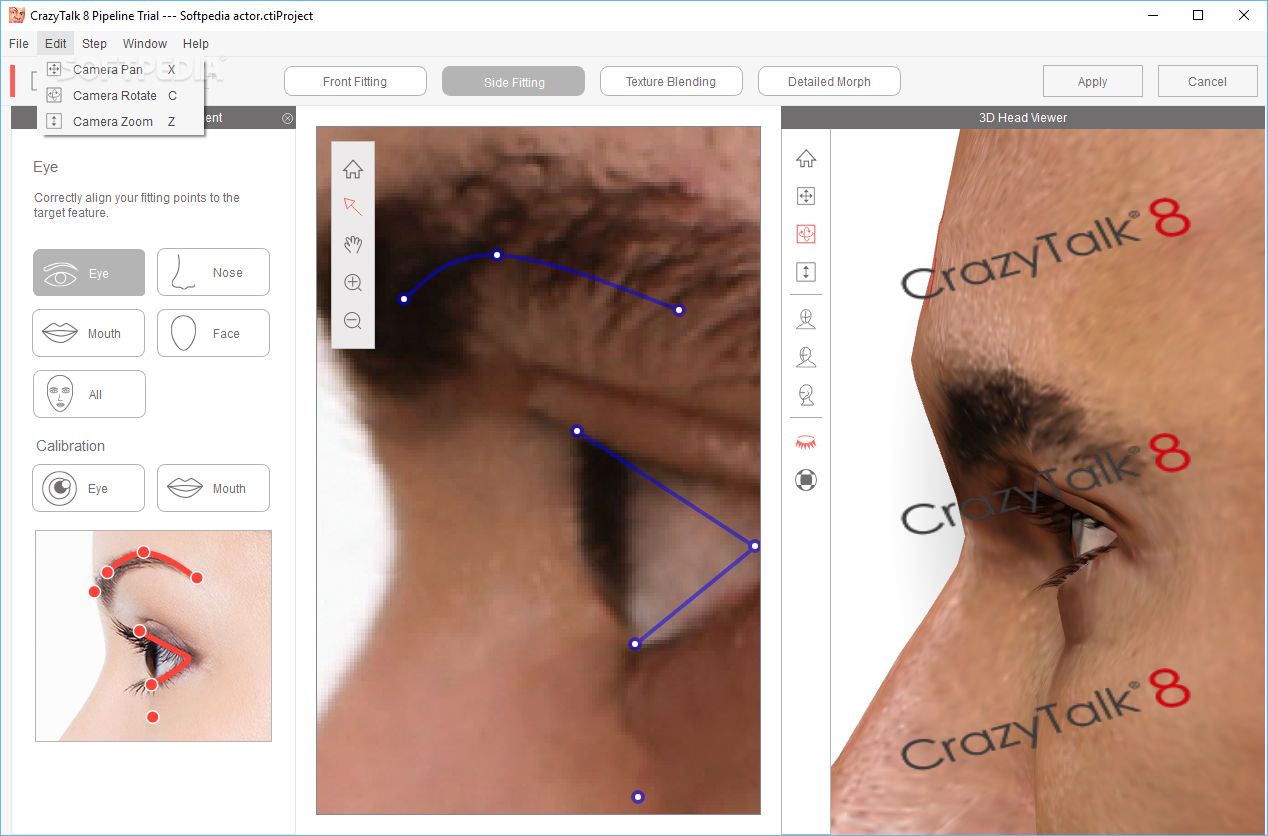This screenshot has width=1268, height=836.
Task: Select the Side Fitting step
Action: (513, 81)
